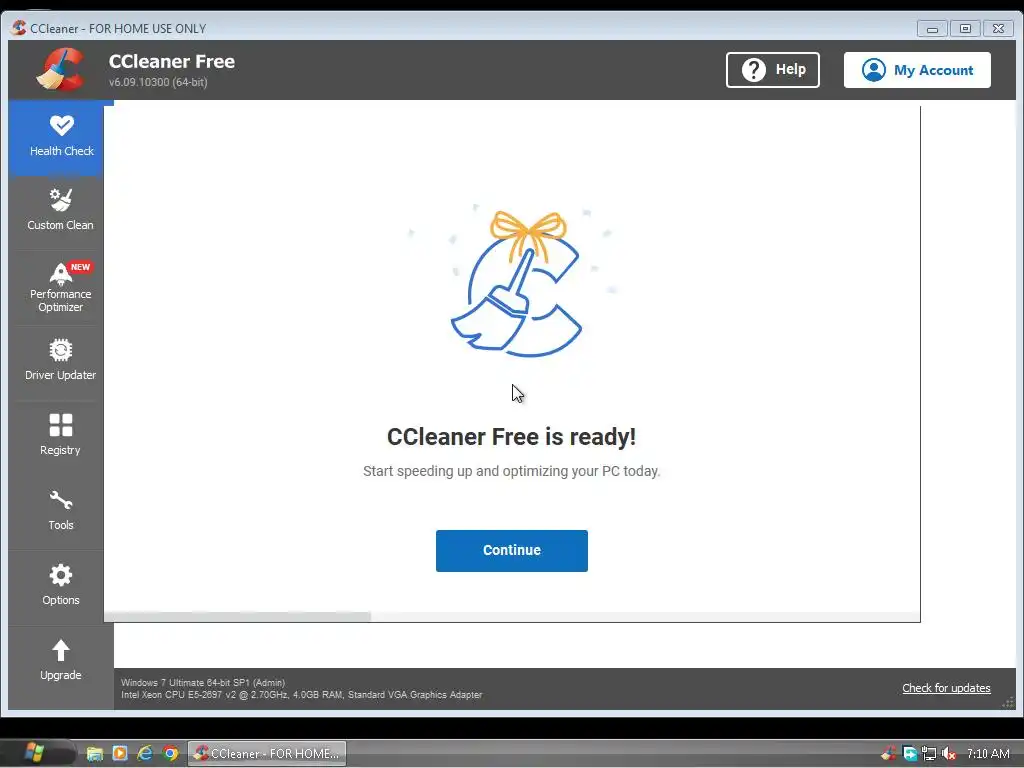Click the CCleaner system tray icon
Image resolution: width=1024 pixels, height=768 pixels.
(889, 754)
